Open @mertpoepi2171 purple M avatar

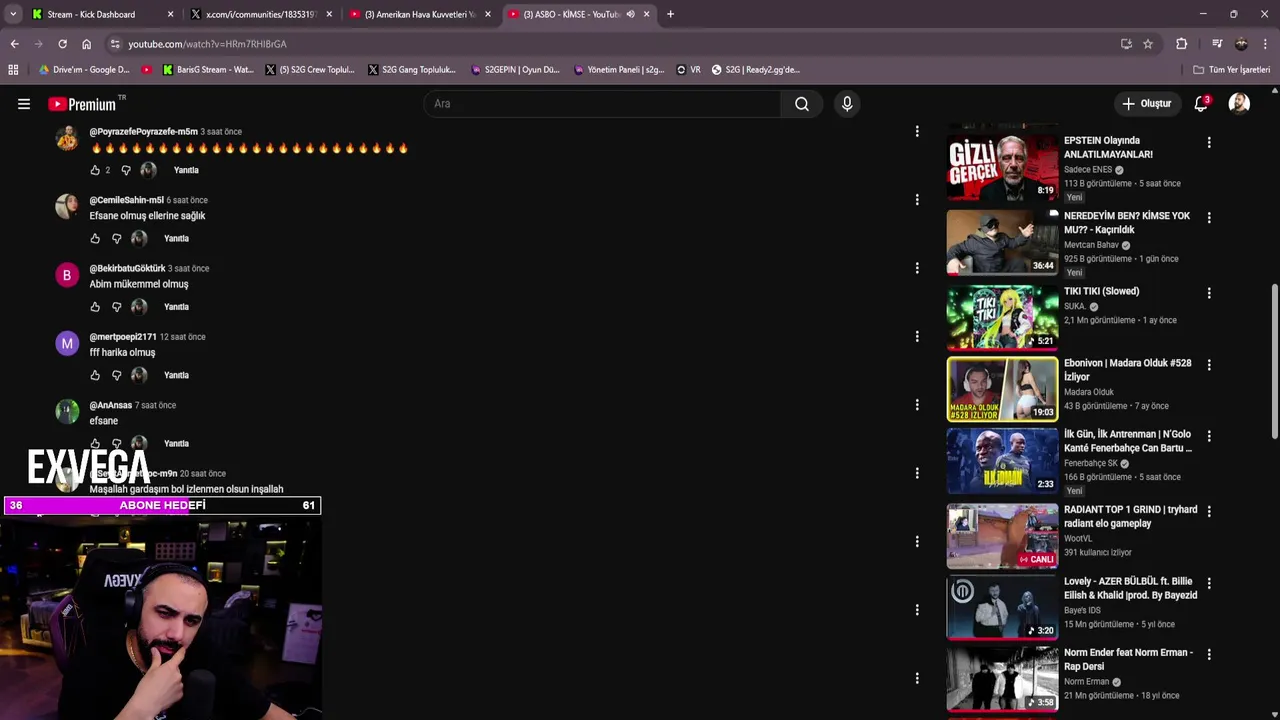(67, 344)
